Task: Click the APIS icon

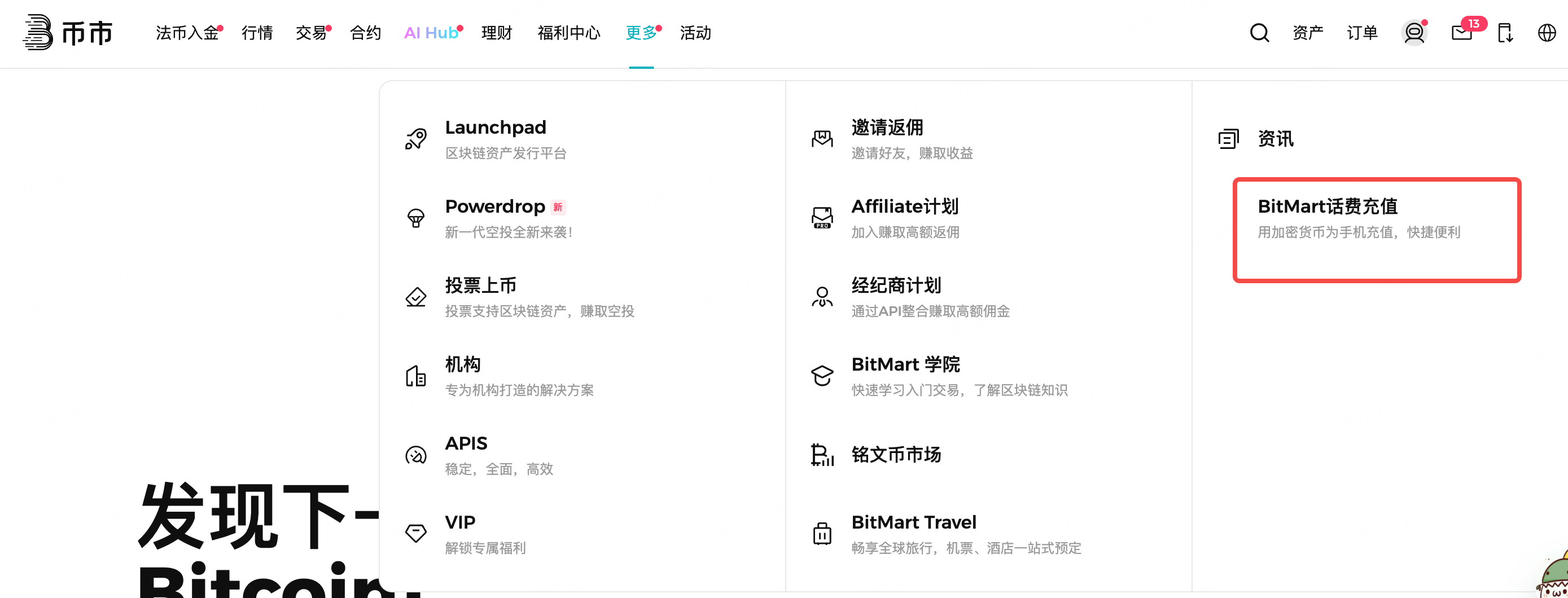Action: click(416, 455)
